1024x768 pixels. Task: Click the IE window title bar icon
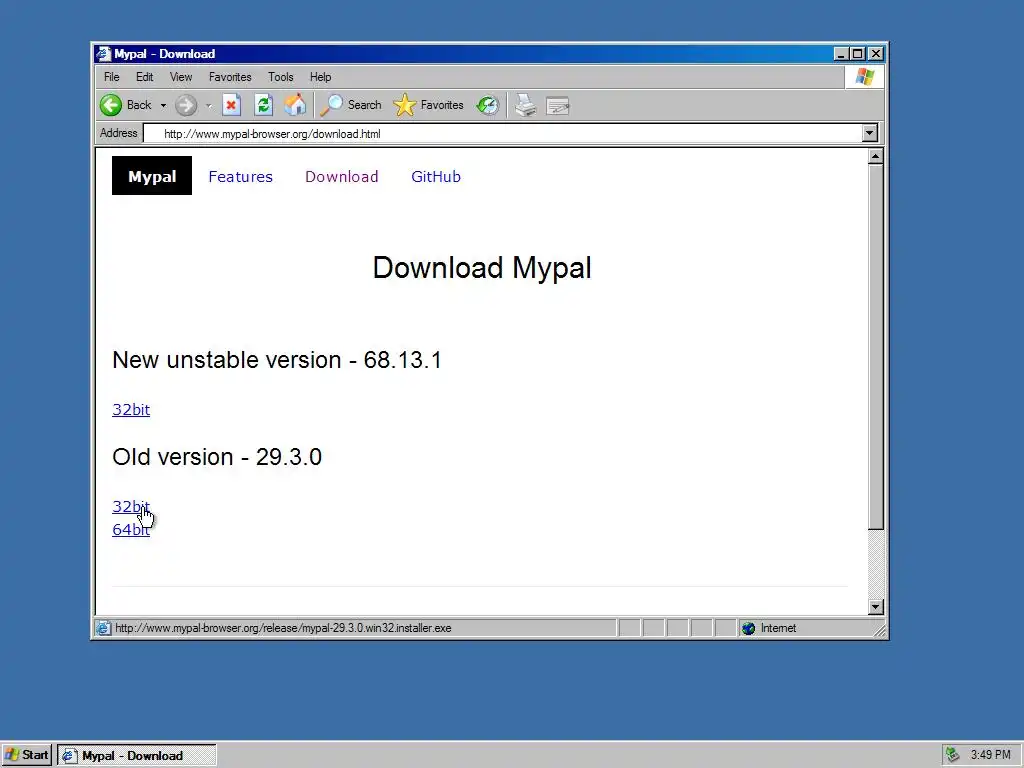[x=103, y=54]
